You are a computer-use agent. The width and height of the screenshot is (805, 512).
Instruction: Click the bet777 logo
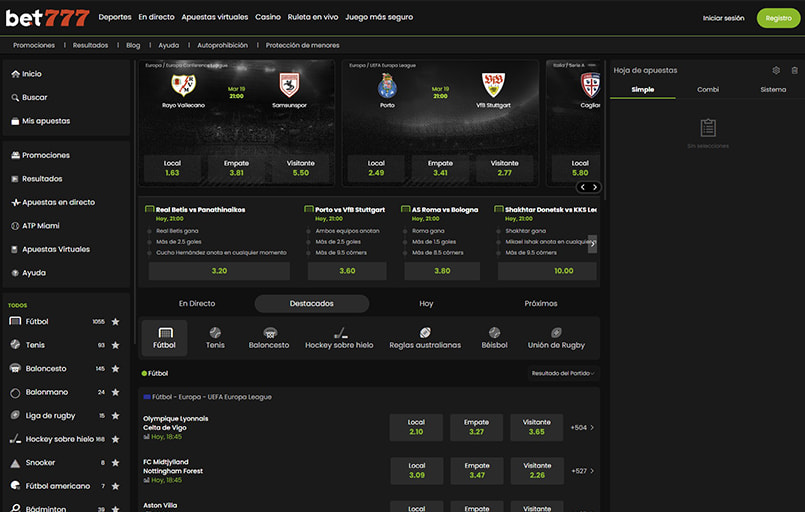pyautogui.click(x=47, y=17)
